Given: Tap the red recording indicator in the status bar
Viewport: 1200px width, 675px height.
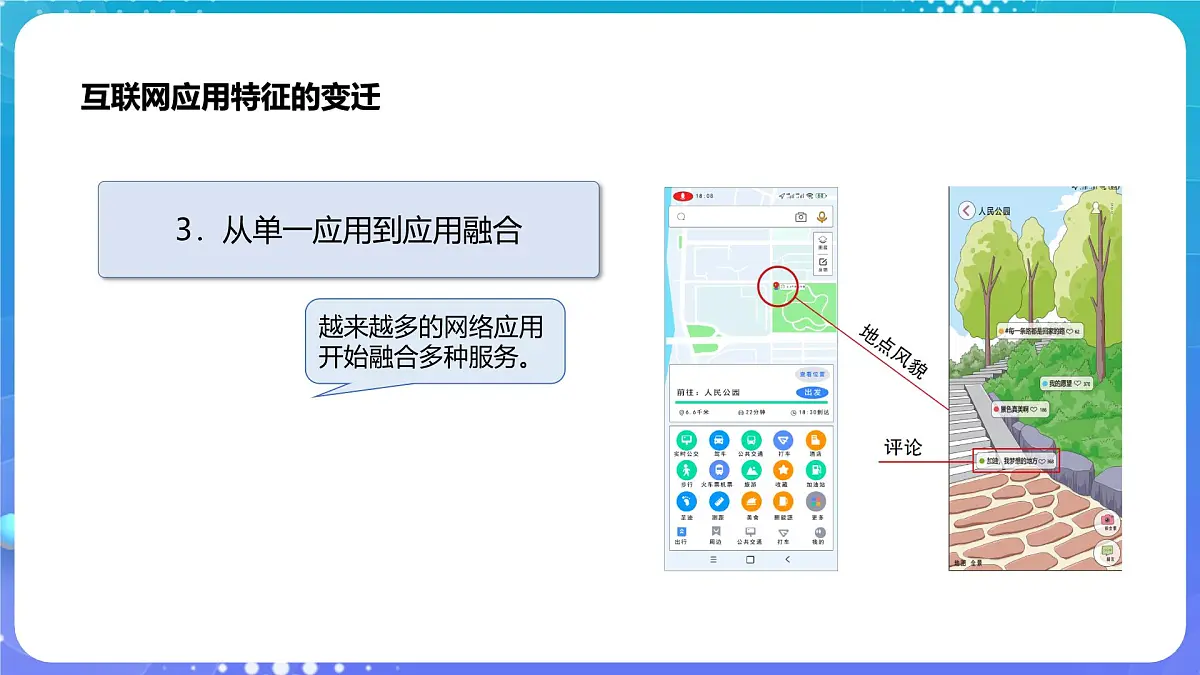Looking at the screenshot, I should tap(683, 196).
